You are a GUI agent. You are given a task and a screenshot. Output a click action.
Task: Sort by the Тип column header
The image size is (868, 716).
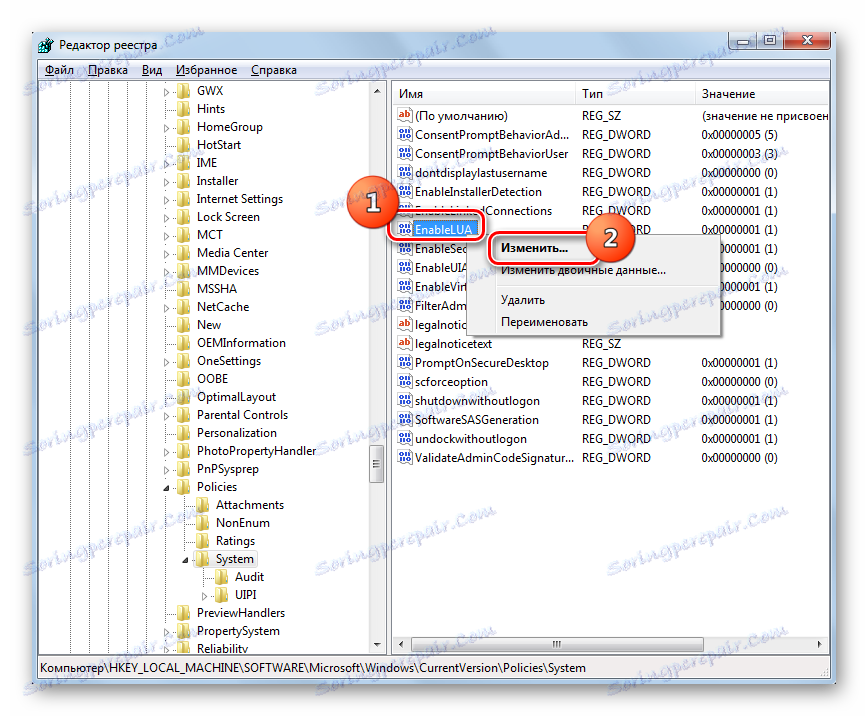pos(635,94)
